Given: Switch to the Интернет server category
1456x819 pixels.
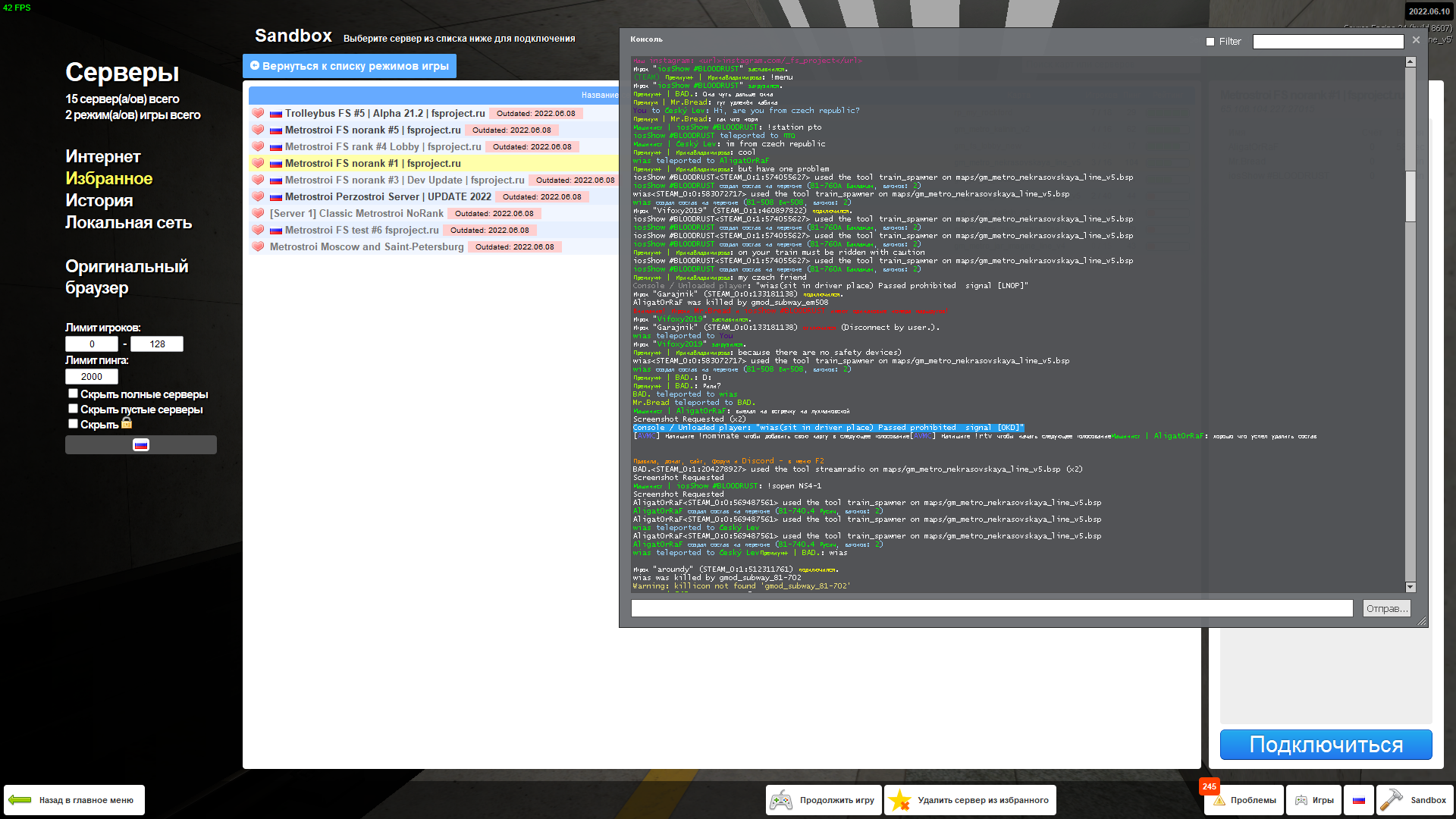Looking at the screenshot, I should pyautogui.click(x=103, y=156).
